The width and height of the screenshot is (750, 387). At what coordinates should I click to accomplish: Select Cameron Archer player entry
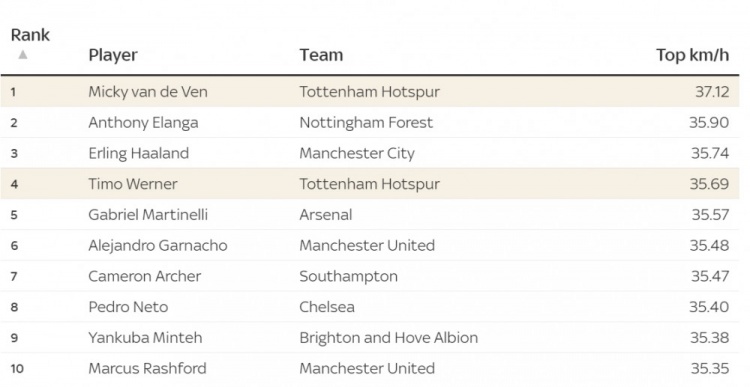144,276
